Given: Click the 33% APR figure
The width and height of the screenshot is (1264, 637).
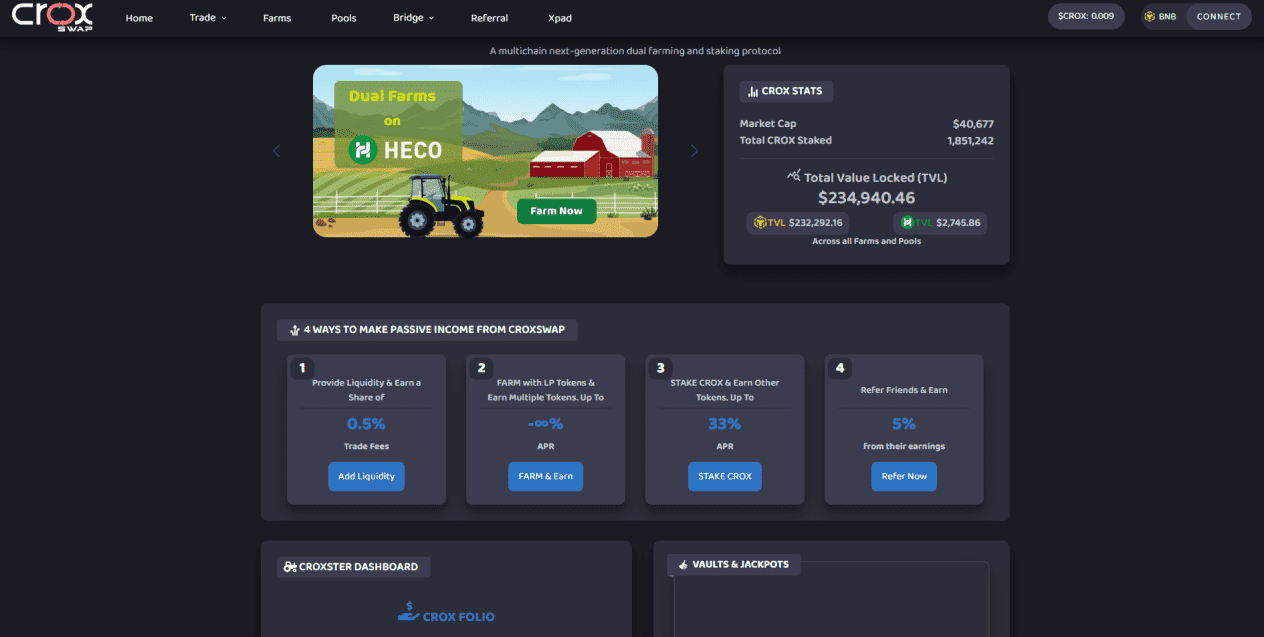Looking at the screenshot, I should (x=725, y=424).
